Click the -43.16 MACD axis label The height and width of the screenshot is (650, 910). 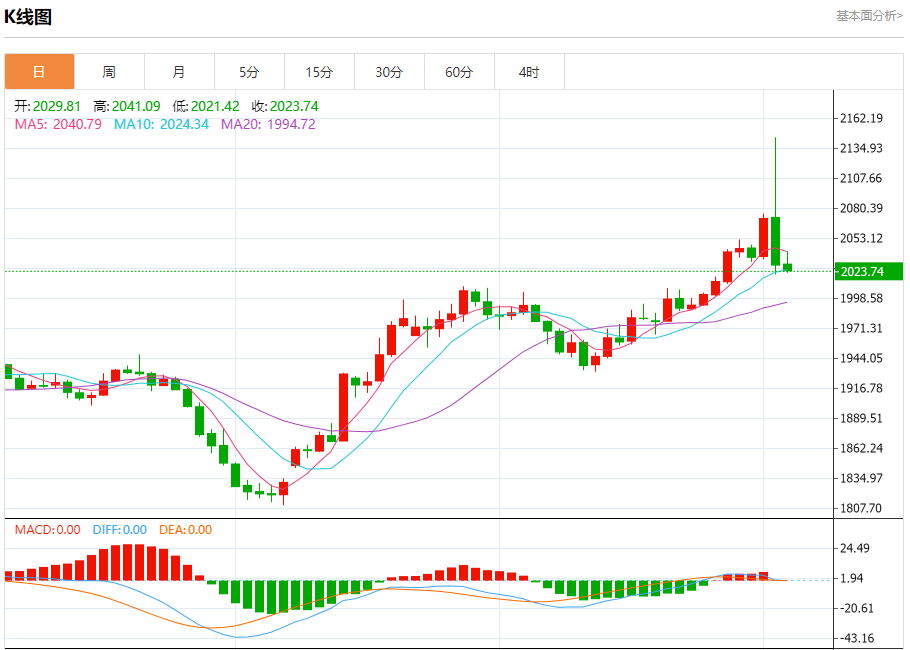[855, 638]
